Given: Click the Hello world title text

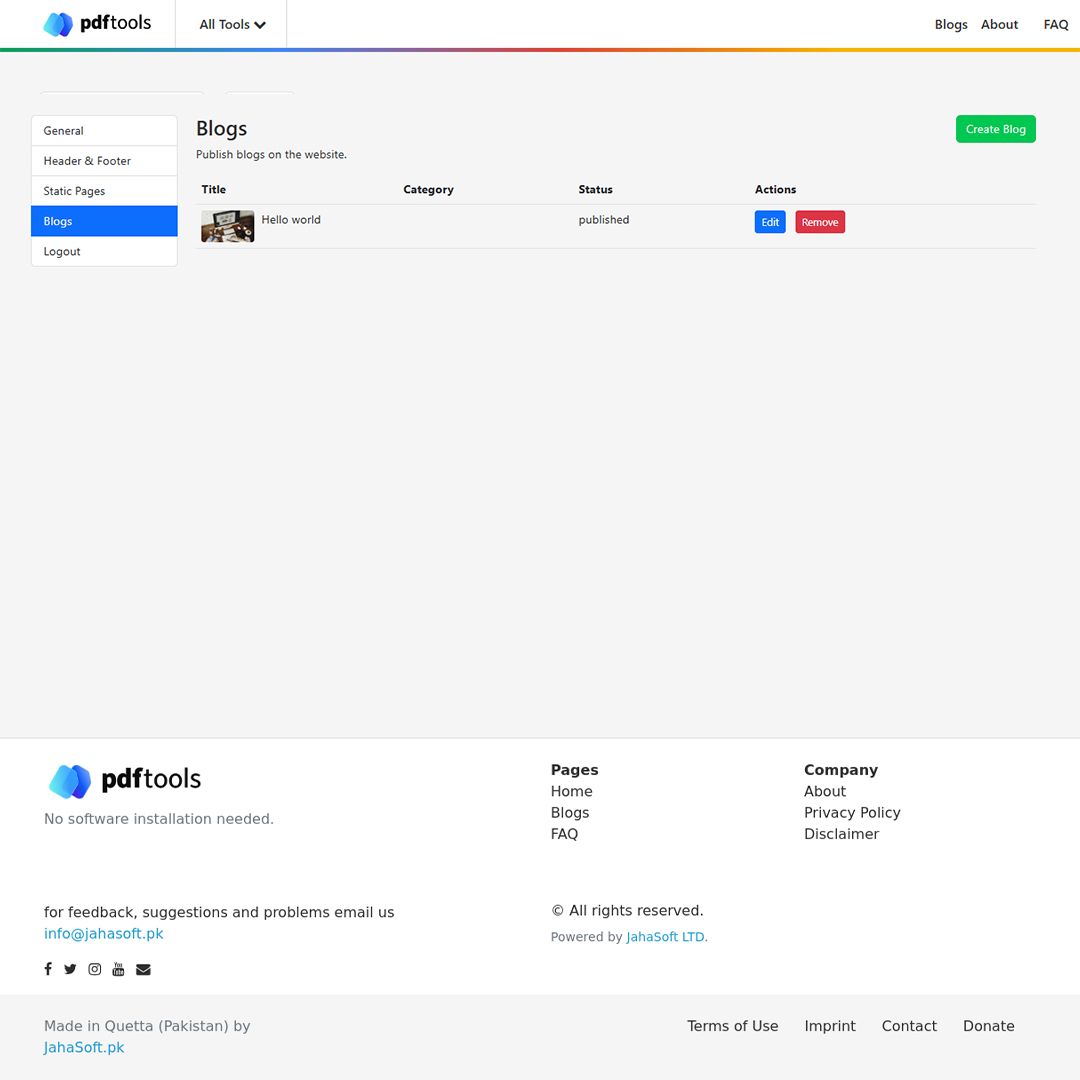Looking at the screenshot, I should click(x=291, y=220).
